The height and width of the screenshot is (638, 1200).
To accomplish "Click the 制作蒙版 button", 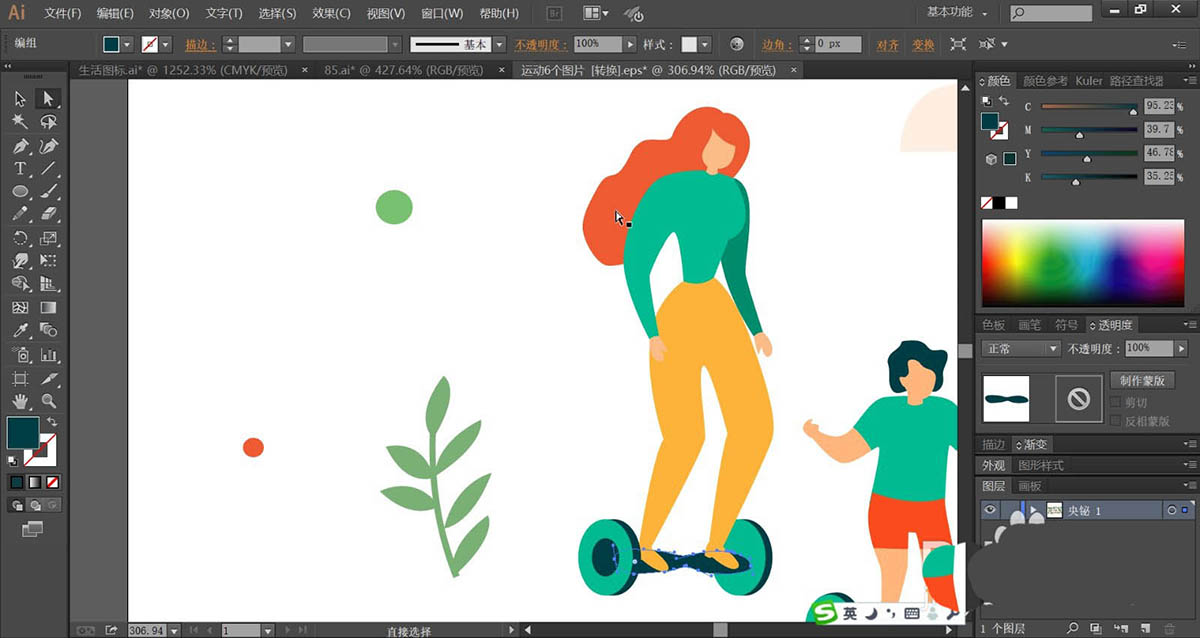I will (x=1142, y=381).
